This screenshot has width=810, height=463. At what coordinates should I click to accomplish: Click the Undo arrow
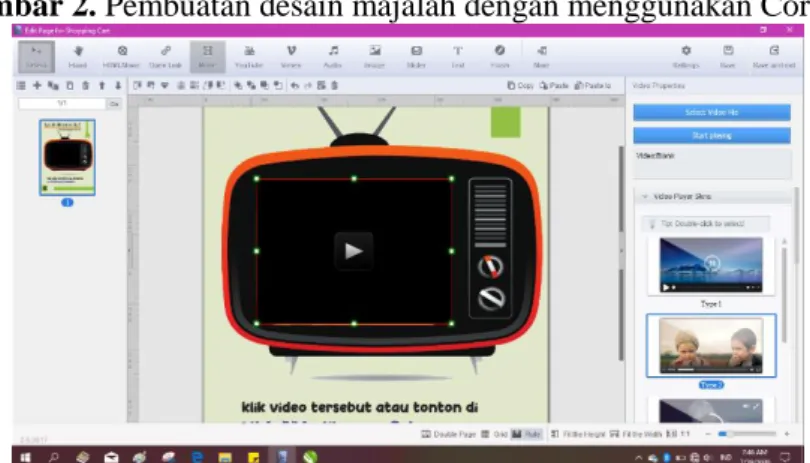(x=295, y=86)
